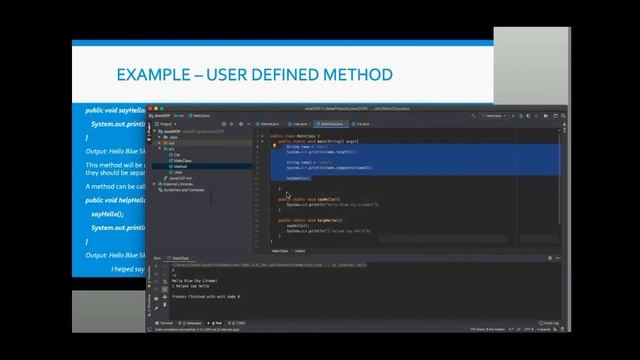Click 'Hello Blue Sky Citadel' console output
This screenshot has width=640, height=360.
195,281
